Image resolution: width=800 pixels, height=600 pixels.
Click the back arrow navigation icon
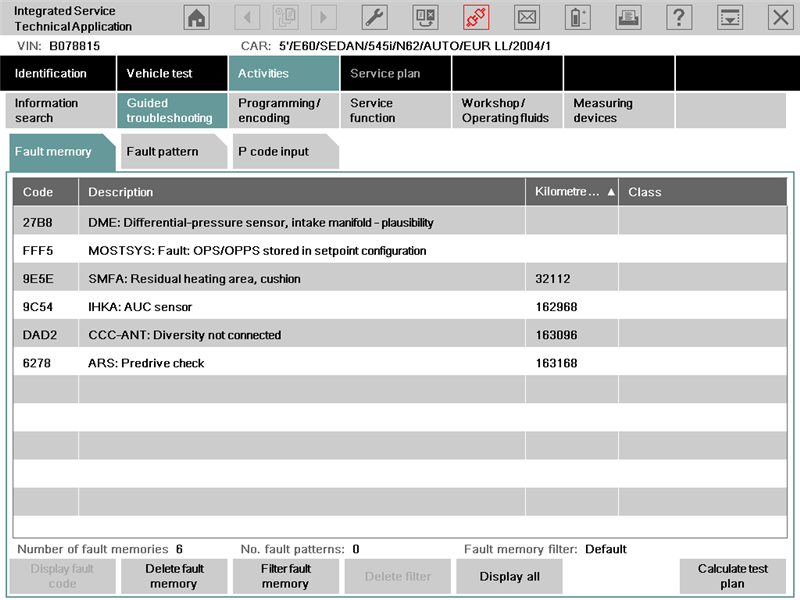[247, 18]
